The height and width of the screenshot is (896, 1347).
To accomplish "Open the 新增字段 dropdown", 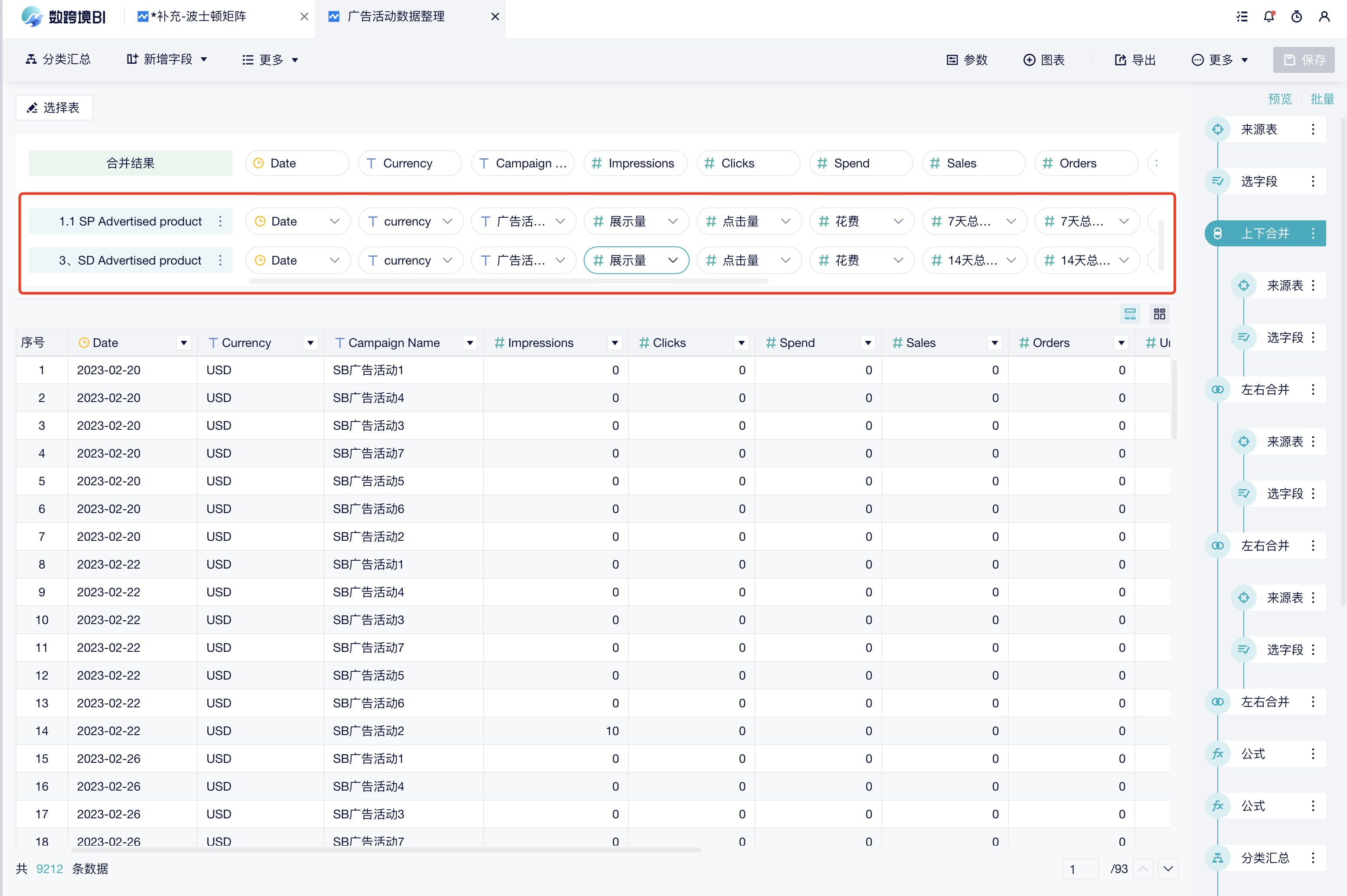I will coord(167,59).
